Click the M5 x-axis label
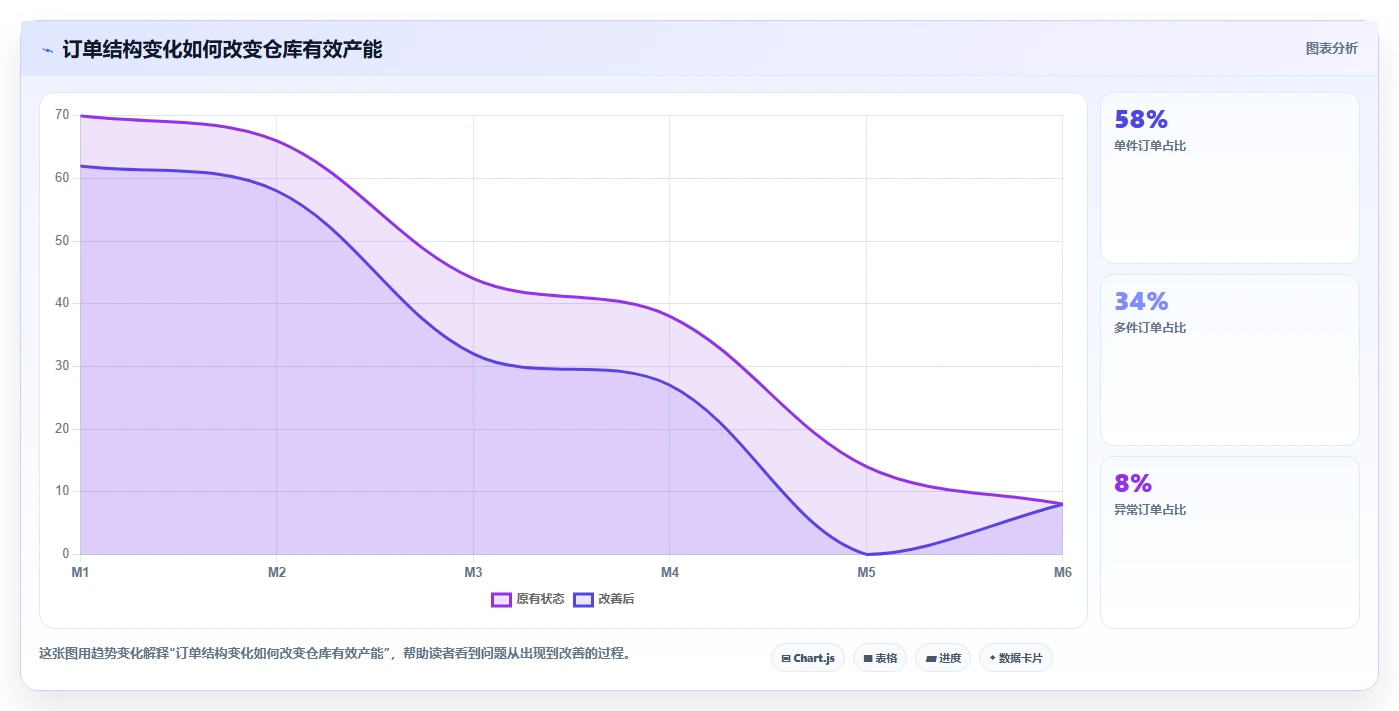The height and width of the screenshot is (711, 1399). (866, 572)
